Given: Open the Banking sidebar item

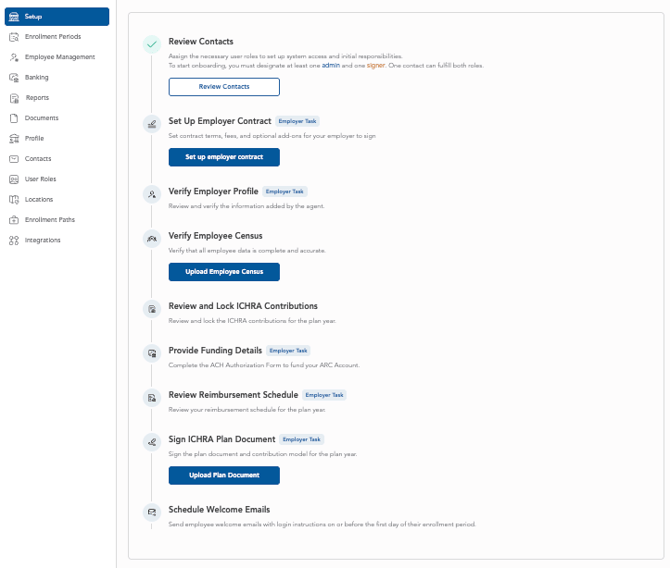Looking at the screenshot, I should tap(37, 77).
